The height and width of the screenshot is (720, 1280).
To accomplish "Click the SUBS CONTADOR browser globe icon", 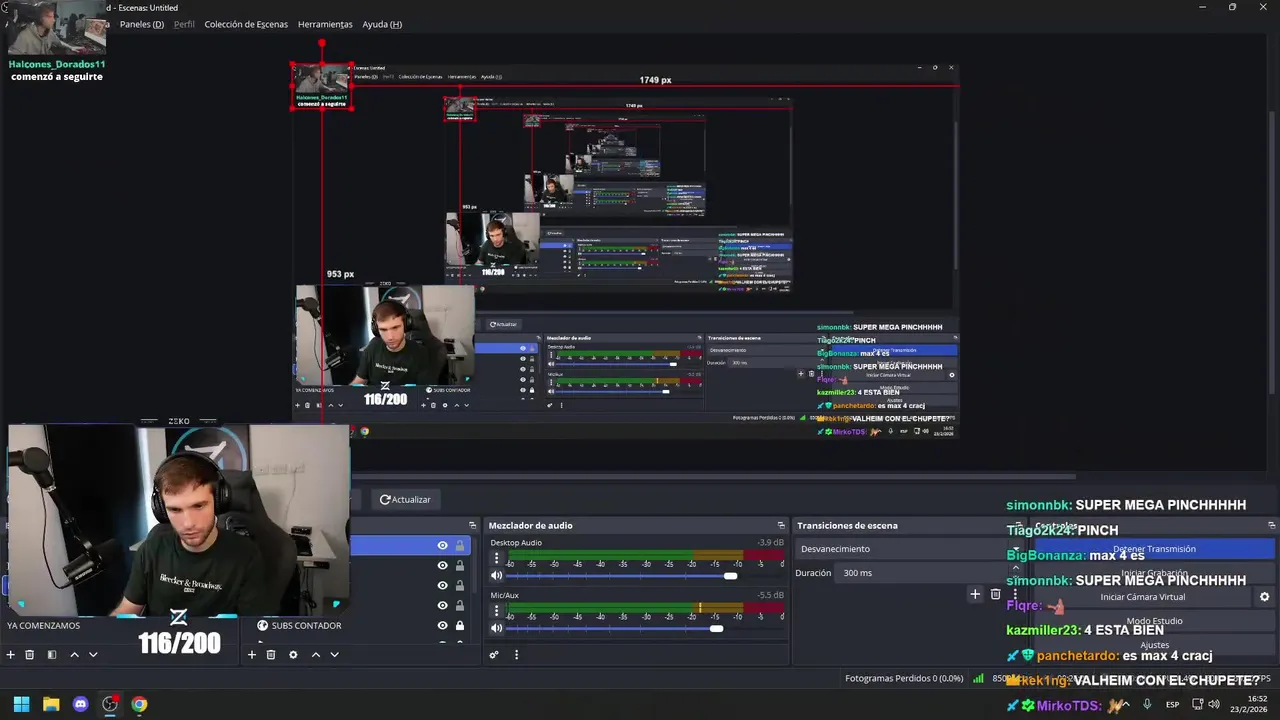I will coord(263,625).
